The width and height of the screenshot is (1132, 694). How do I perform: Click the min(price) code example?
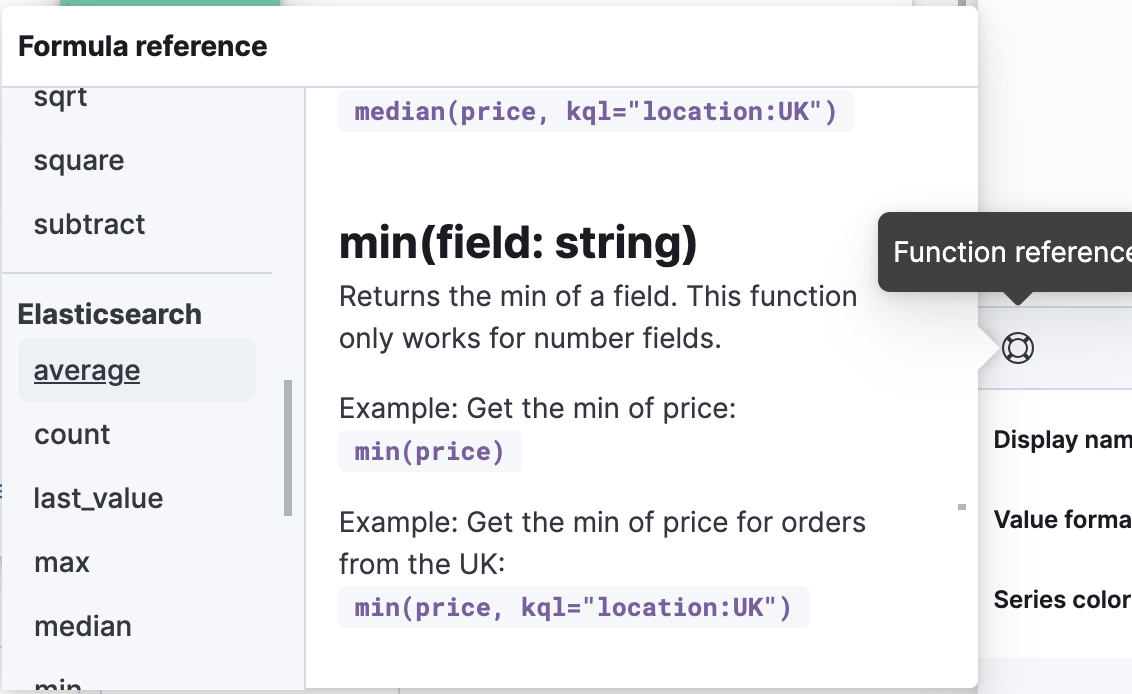pyautogui.click(x=430, y=452)
